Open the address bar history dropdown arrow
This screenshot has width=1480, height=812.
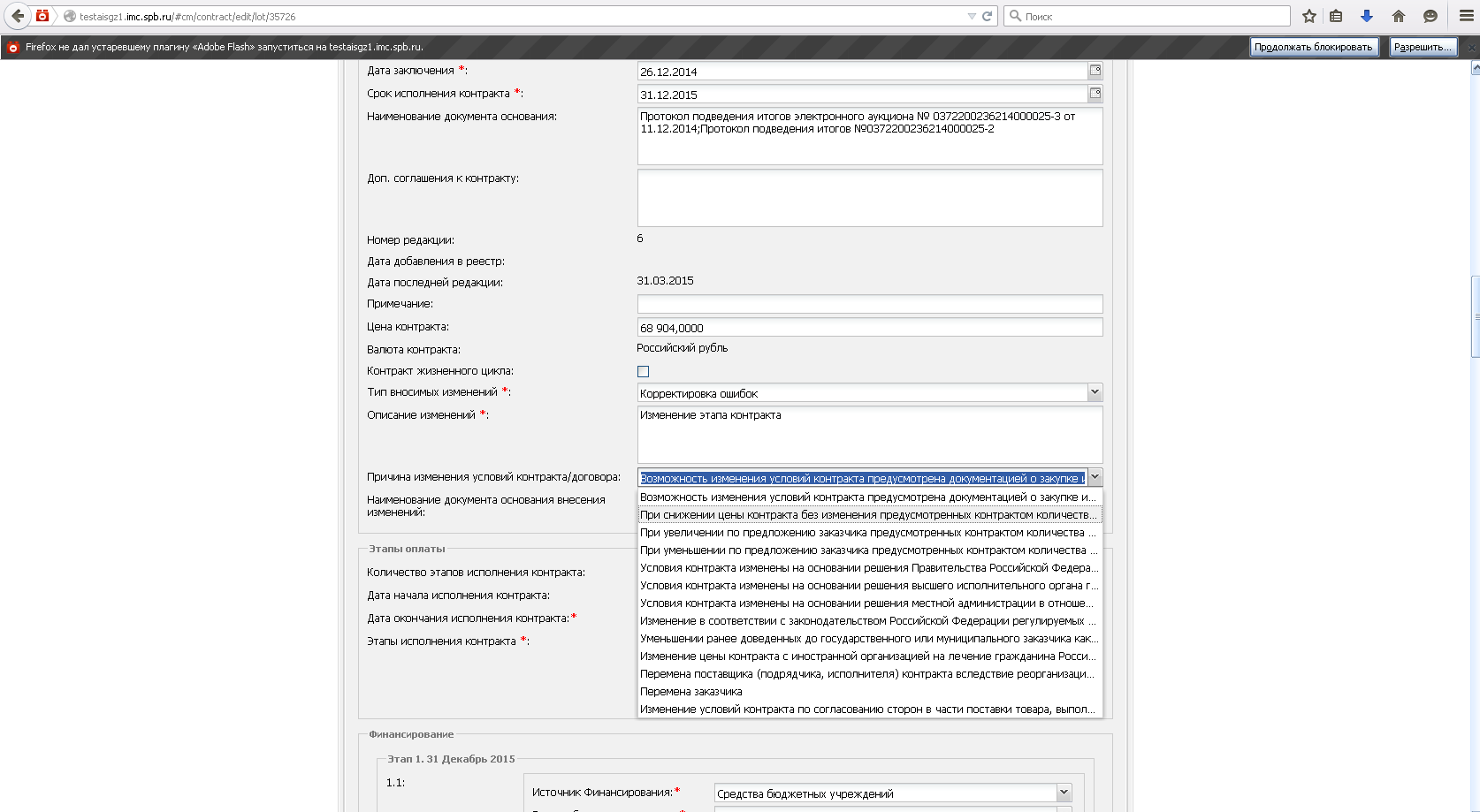point(972,16)
